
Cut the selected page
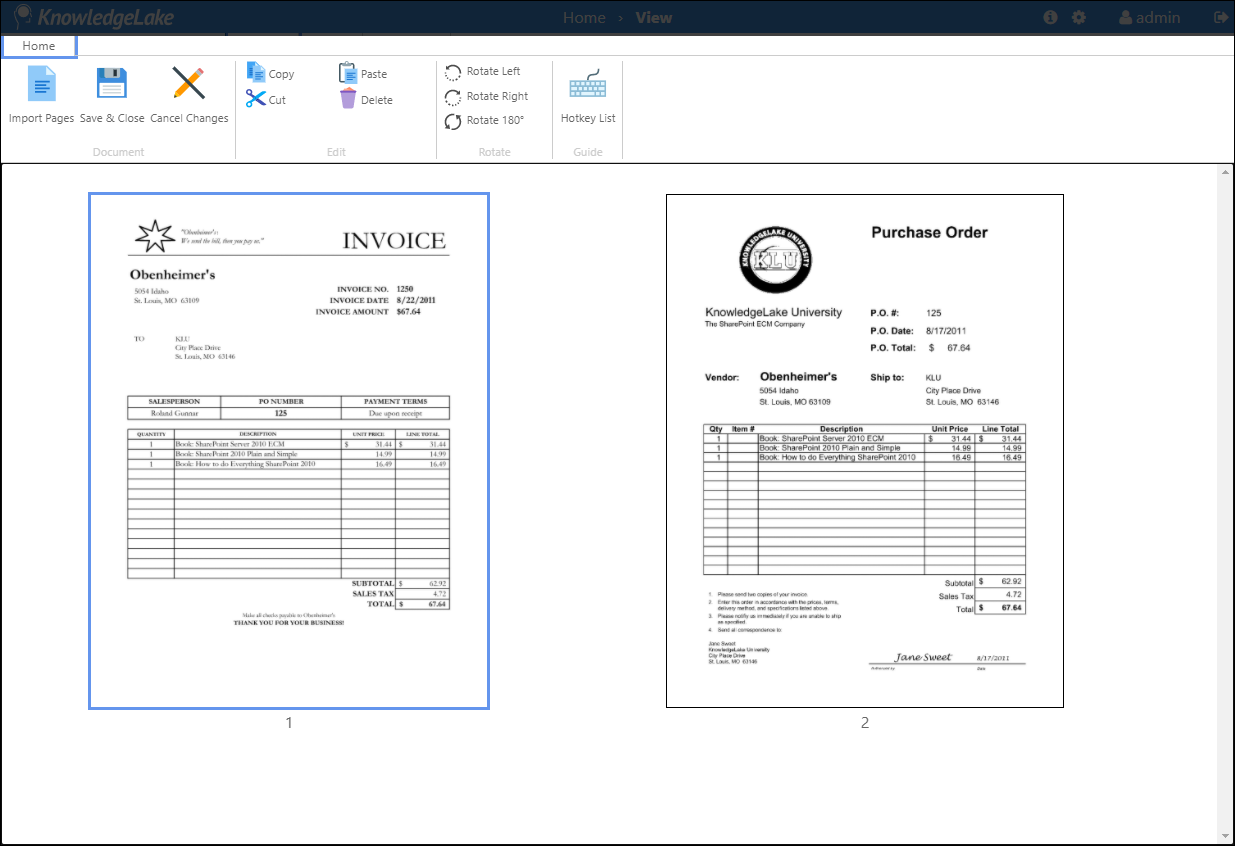pyautogui.click(x=266, y=100)
